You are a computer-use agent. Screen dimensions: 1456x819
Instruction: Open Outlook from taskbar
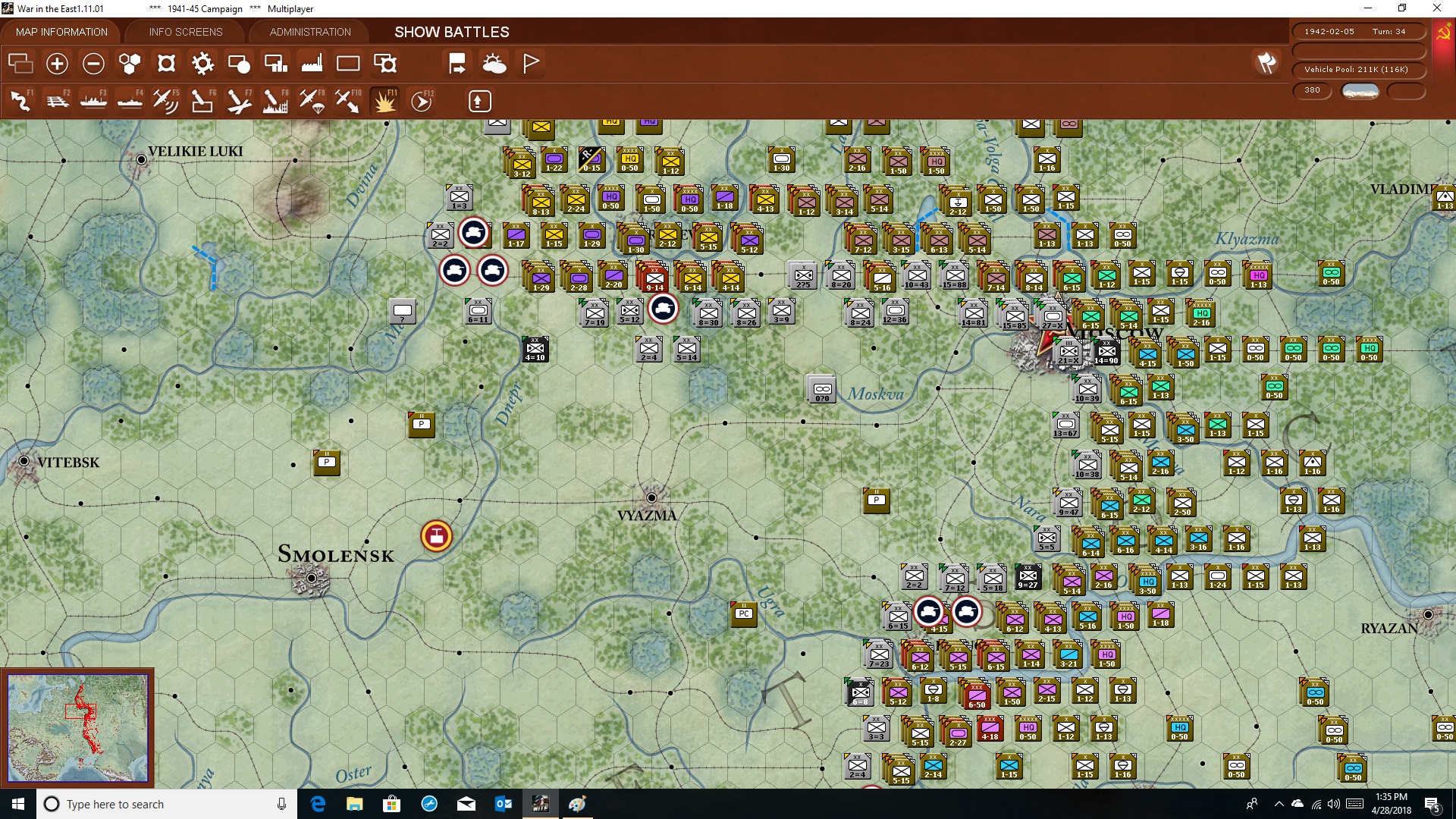[x=504, y=804]
